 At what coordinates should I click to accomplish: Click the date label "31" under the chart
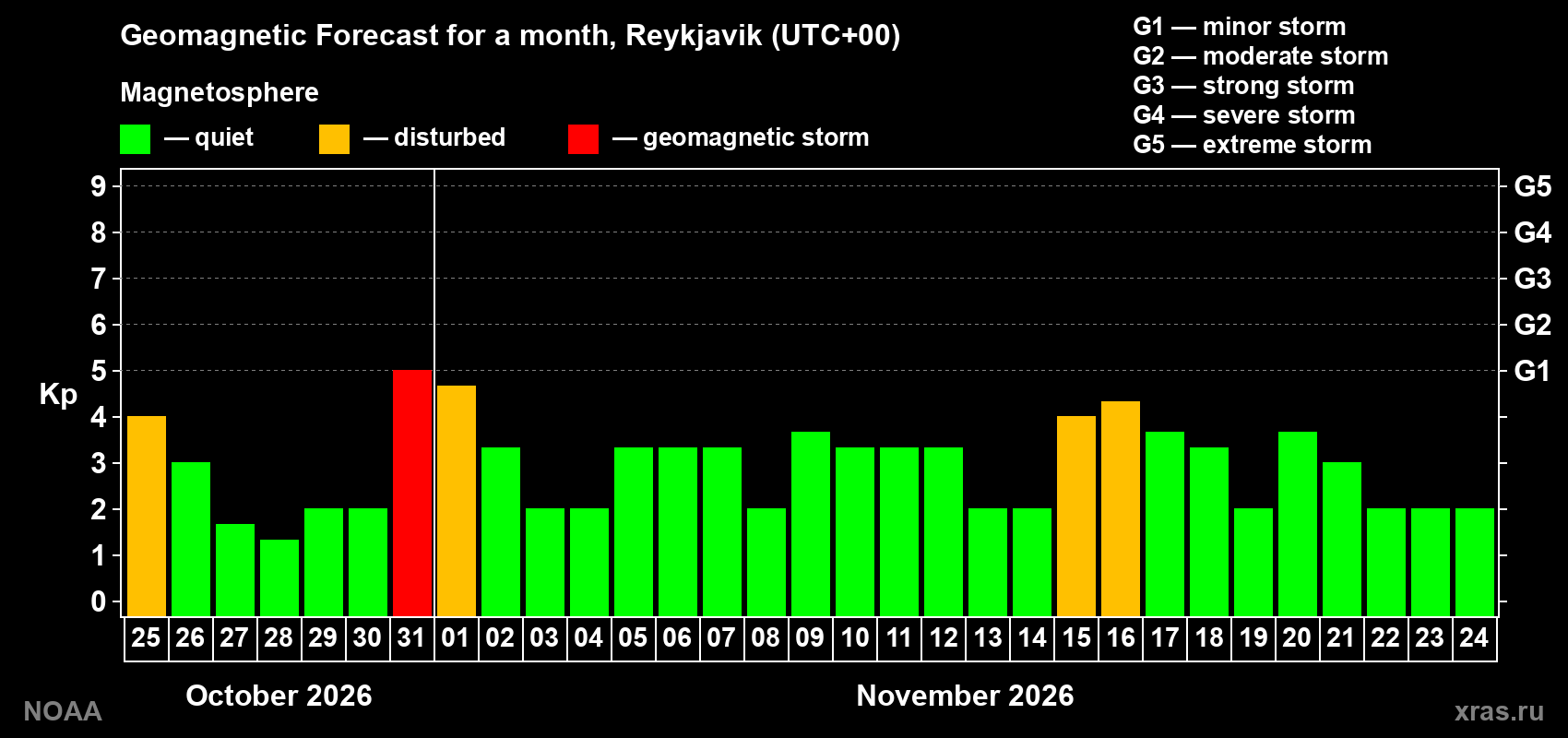click(x=411, y=637)
